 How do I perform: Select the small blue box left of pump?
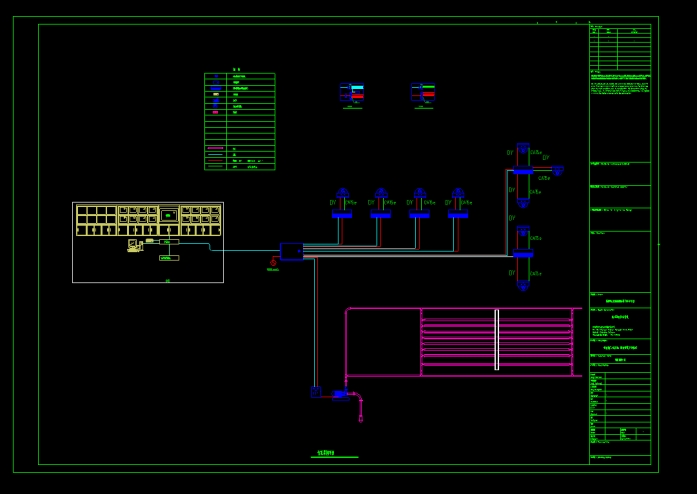point(316,392)
